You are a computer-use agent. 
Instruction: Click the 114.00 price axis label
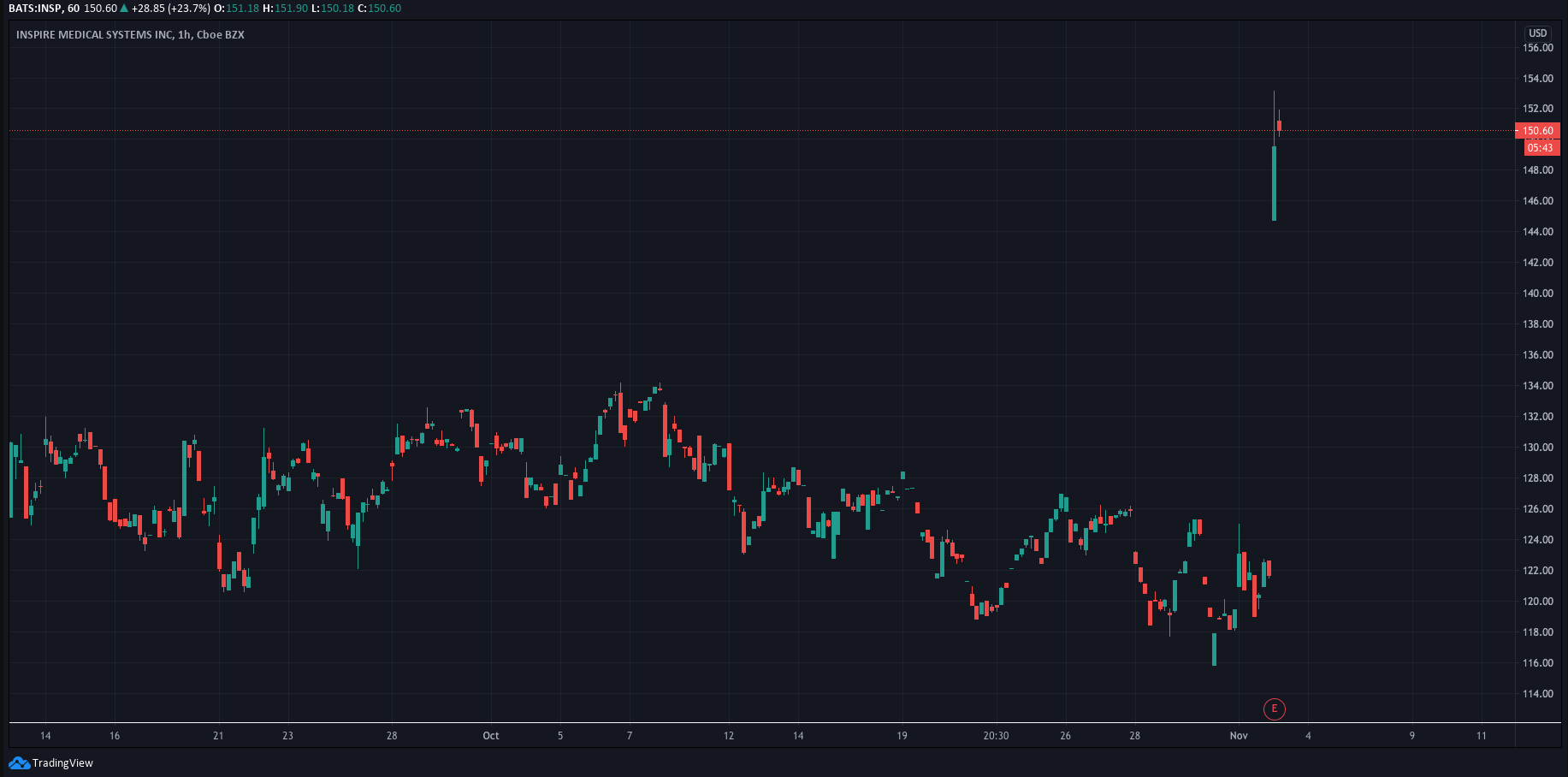(1537, 694)
